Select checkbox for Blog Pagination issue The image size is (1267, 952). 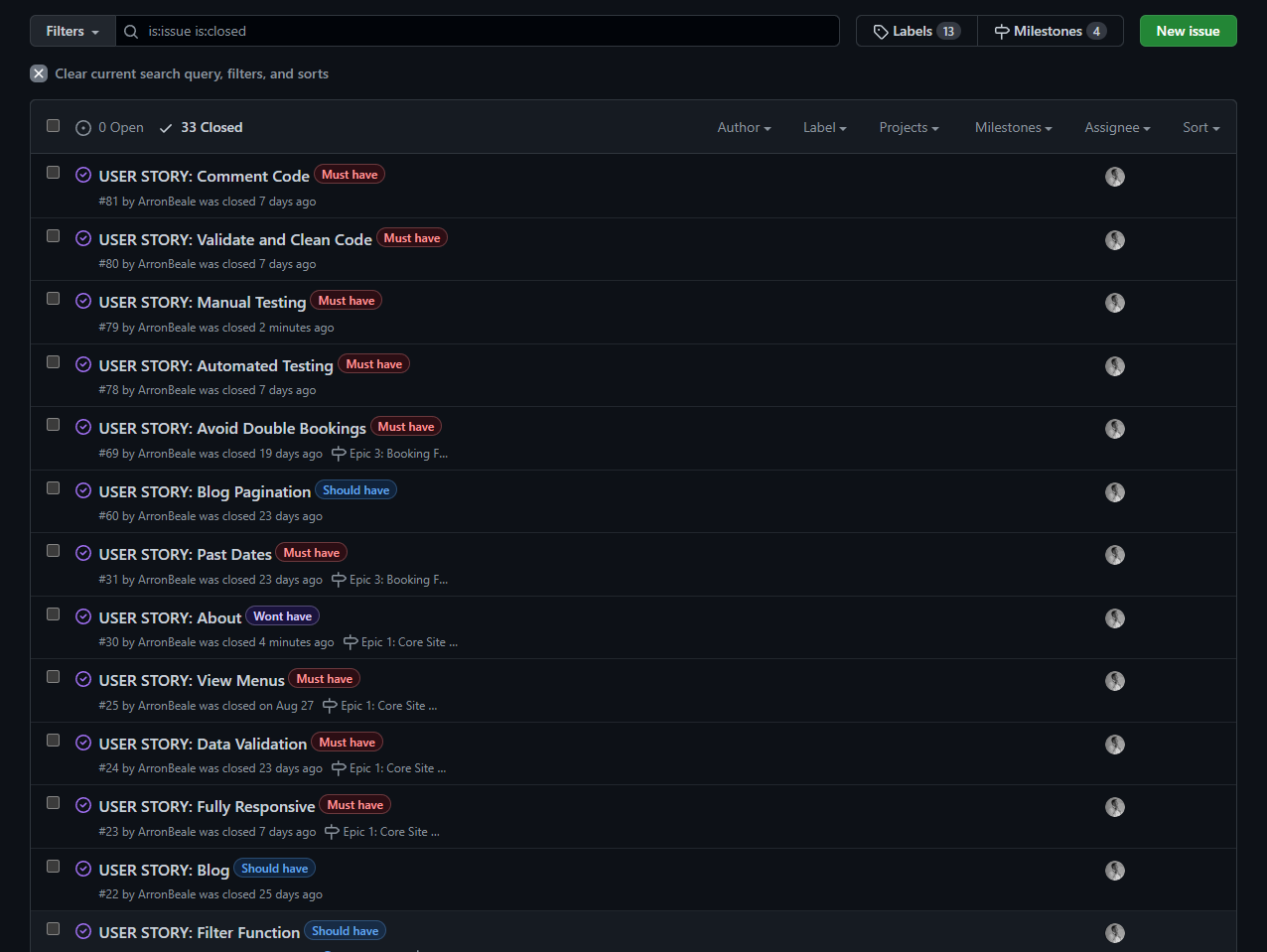pyautogui.click(x=54, y=488)
